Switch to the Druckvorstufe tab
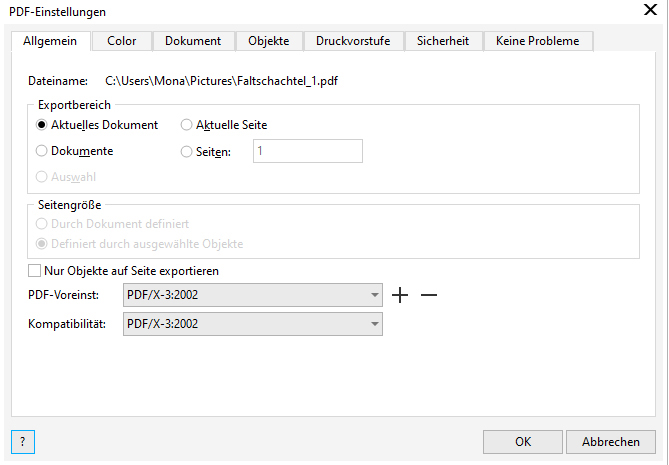The height and width of the screenshot is (465, 669). (x=353, y=41)
